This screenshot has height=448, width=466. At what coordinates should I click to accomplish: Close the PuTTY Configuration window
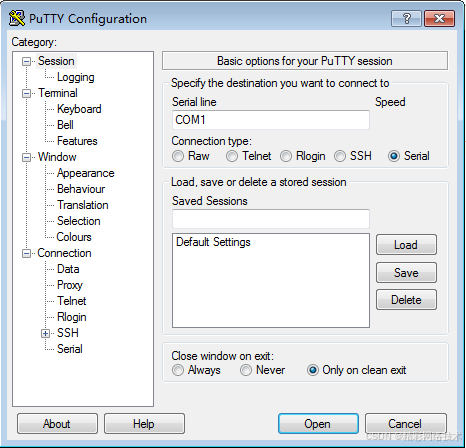click(439, 18)
